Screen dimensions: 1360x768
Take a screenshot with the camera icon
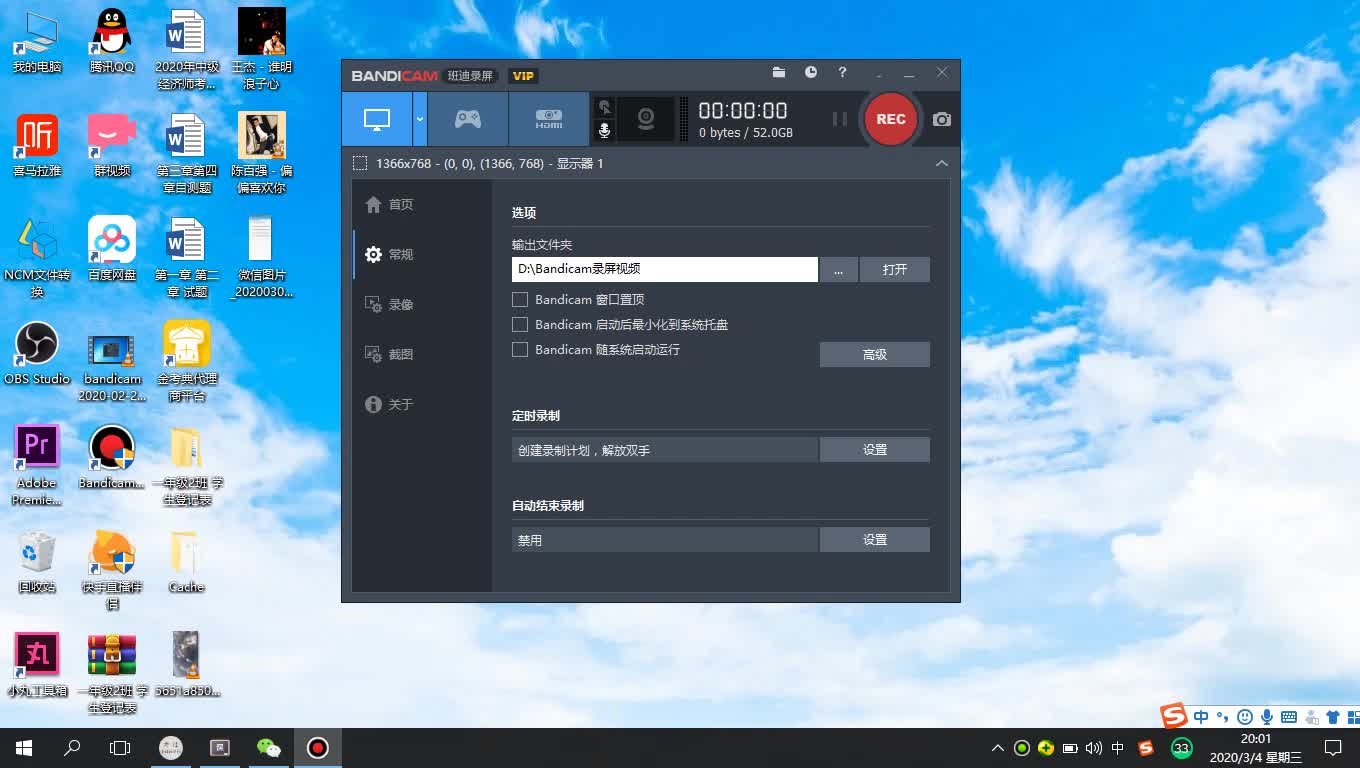coord(942,119)
